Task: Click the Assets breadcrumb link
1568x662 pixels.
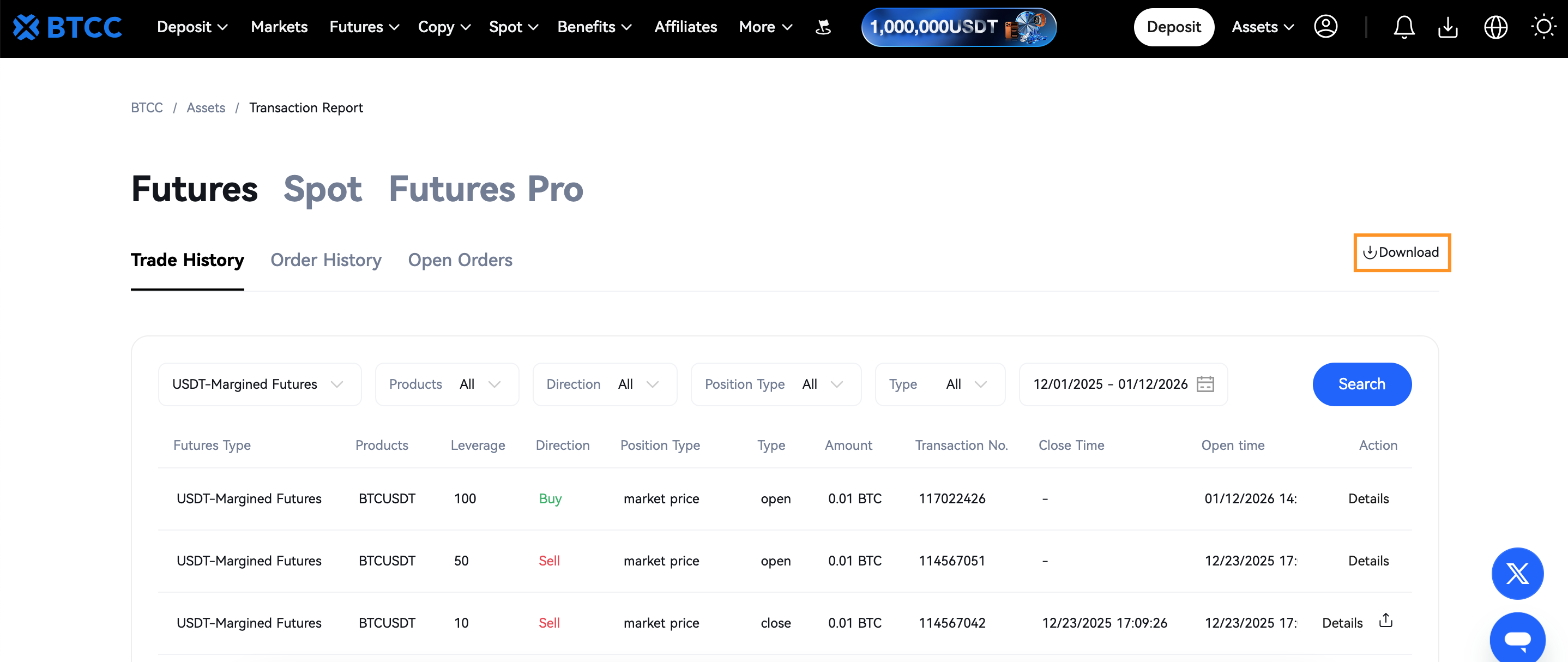Action: pos(206,108)
